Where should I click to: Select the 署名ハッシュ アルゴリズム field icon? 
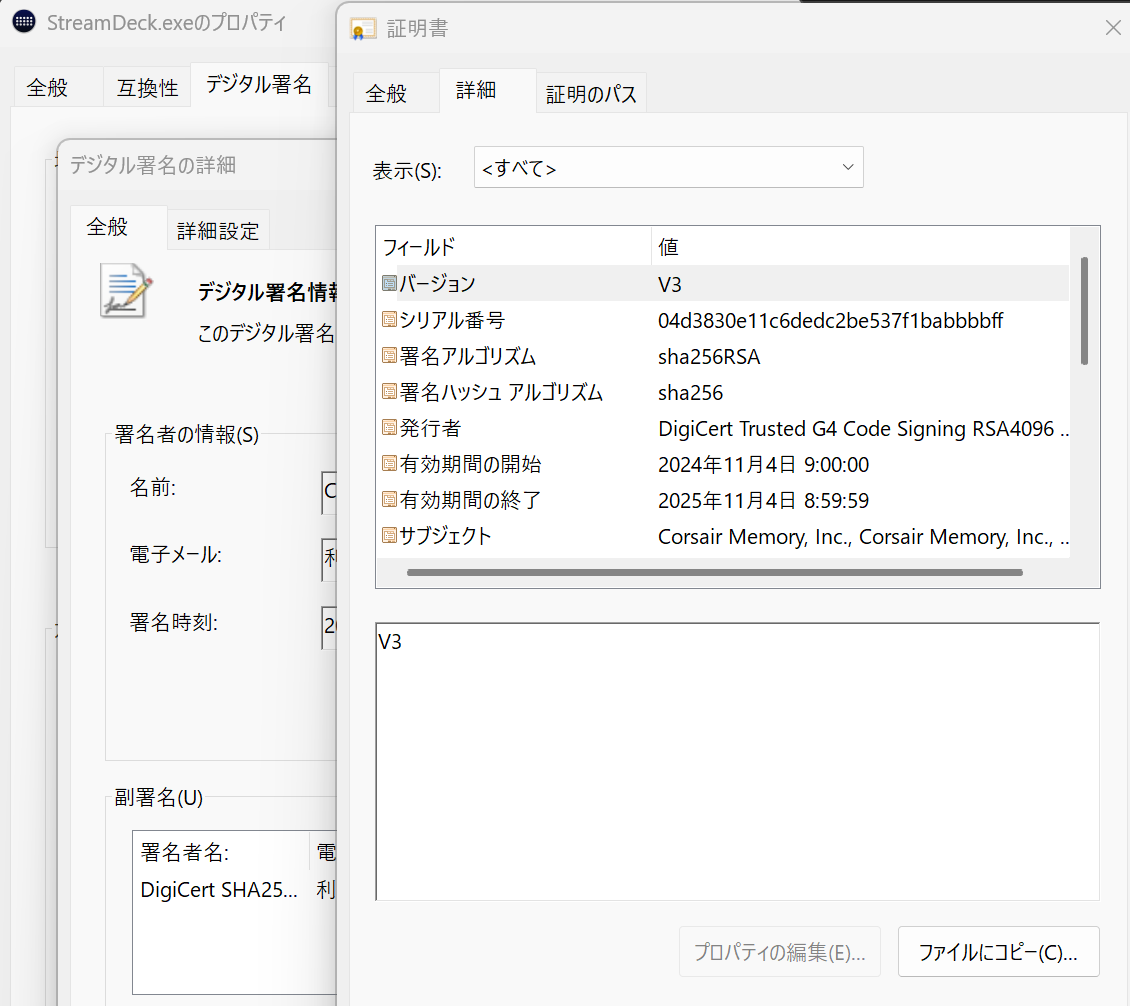pos(389,391)
